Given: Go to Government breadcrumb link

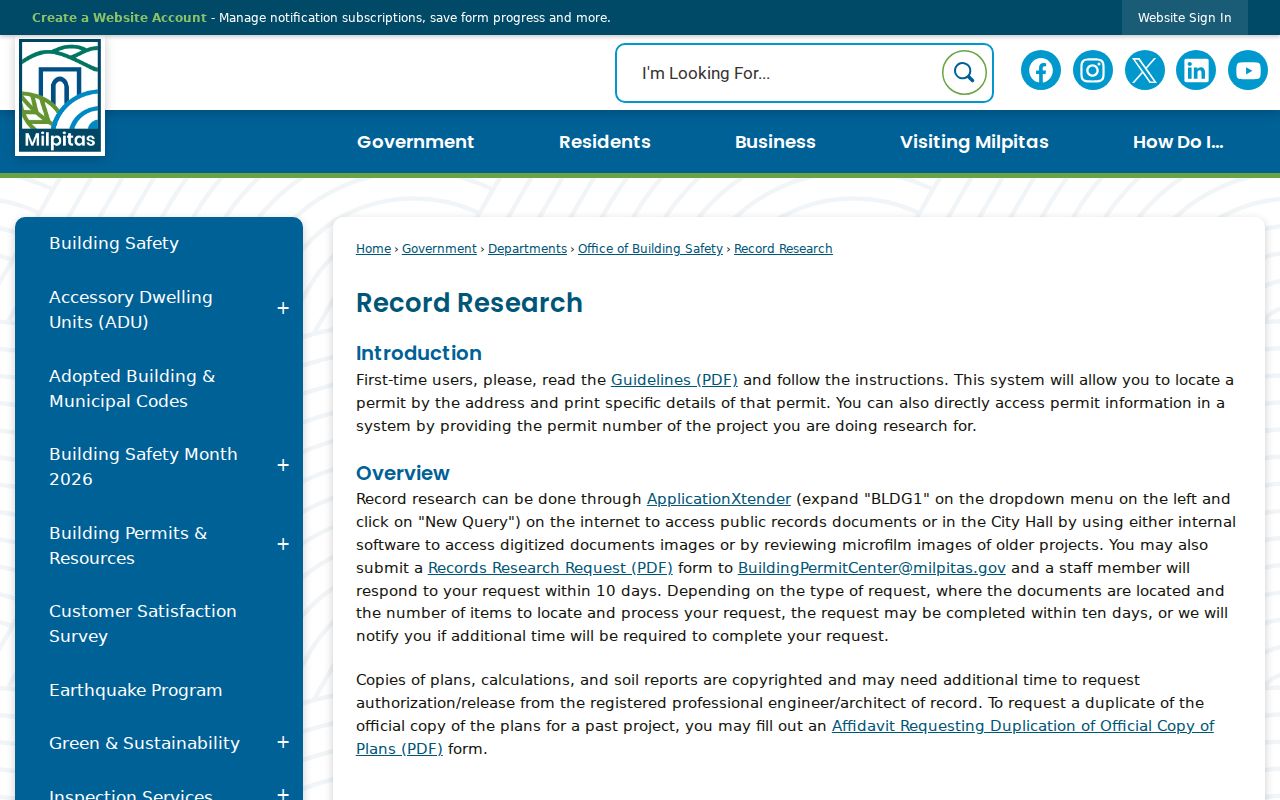Looking at the screenshot, I should coord(439,249).
